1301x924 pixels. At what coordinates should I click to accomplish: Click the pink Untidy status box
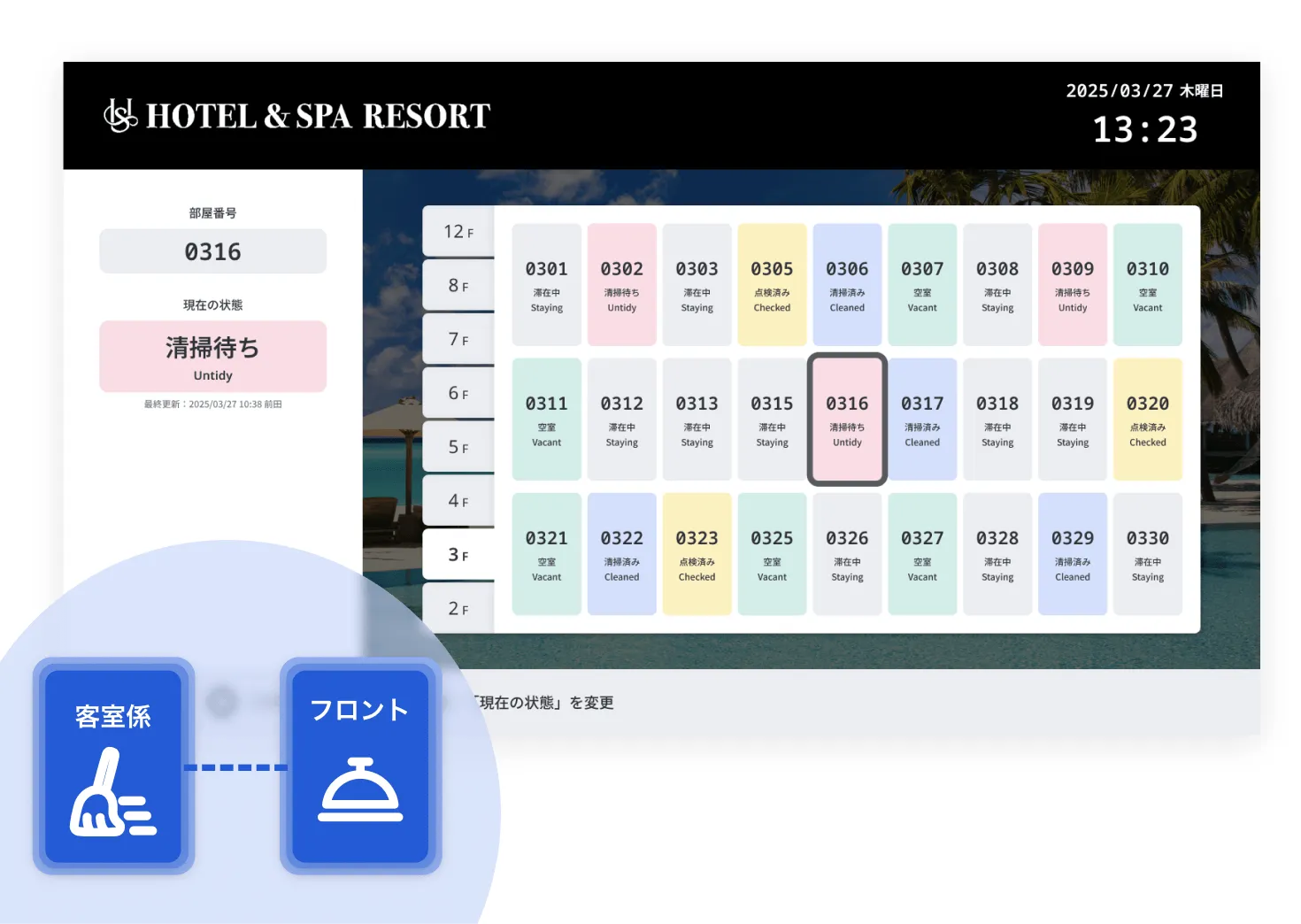pyautogui.click(x=213, y=357)
